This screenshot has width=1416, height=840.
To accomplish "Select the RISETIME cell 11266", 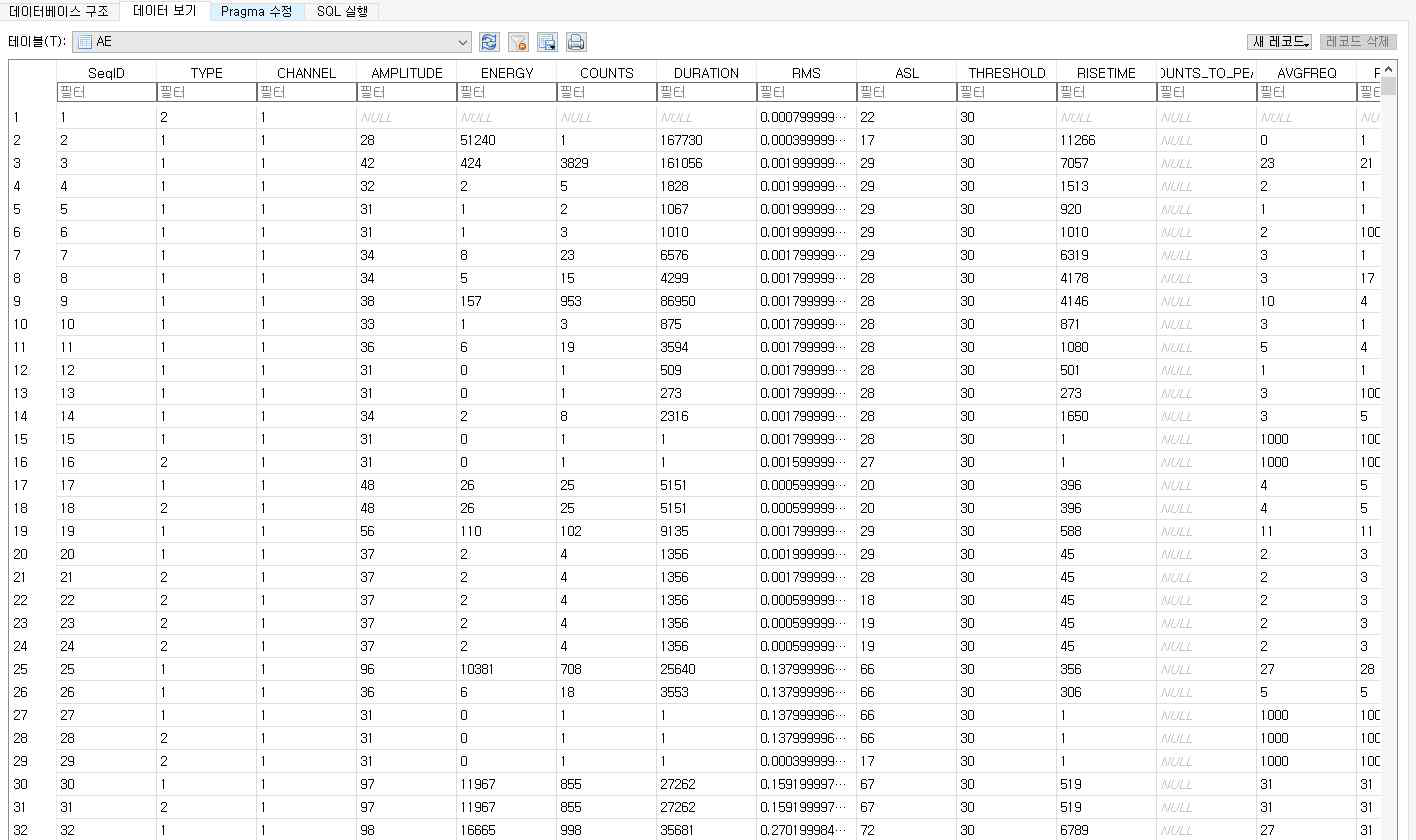I will coord(1106,140).
